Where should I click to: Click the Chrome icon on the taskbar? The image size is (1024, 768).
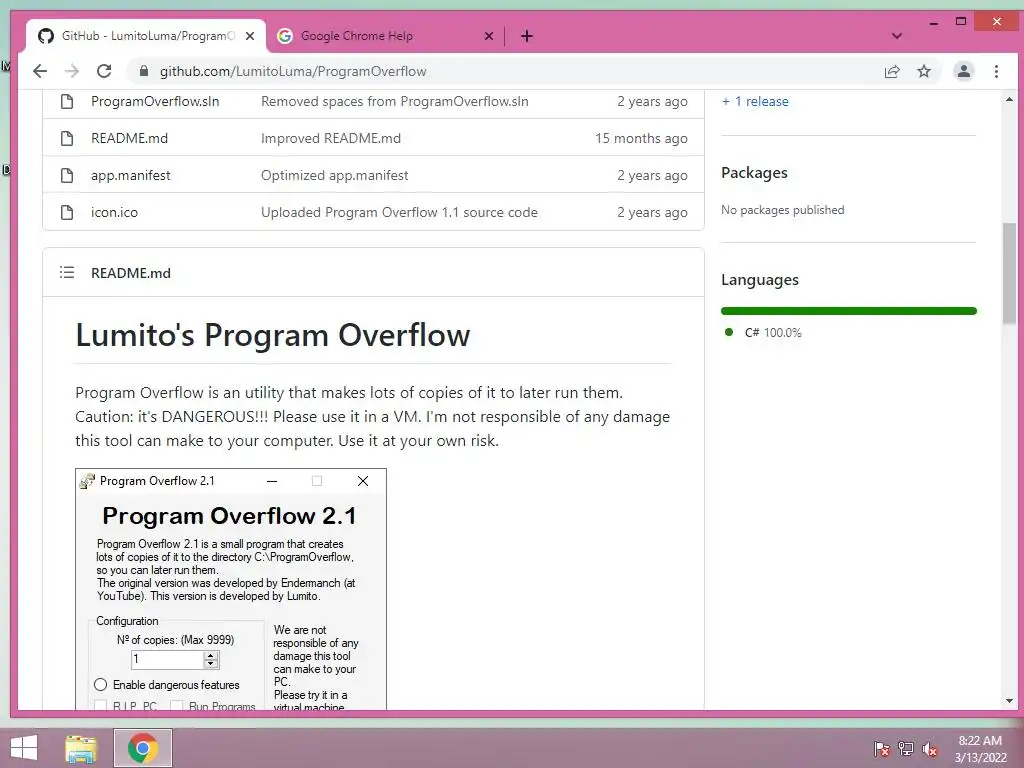(x=143, y=748)
